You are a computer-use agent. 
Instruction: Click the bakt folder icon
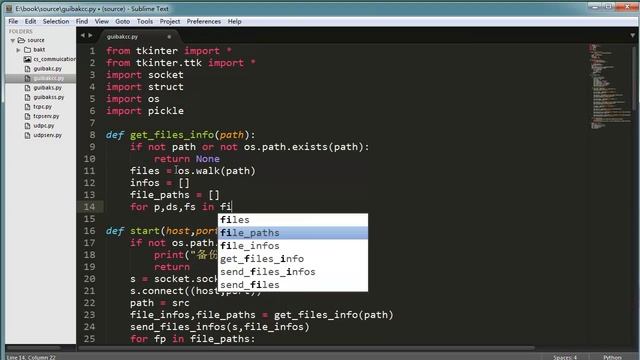[27, 50]
